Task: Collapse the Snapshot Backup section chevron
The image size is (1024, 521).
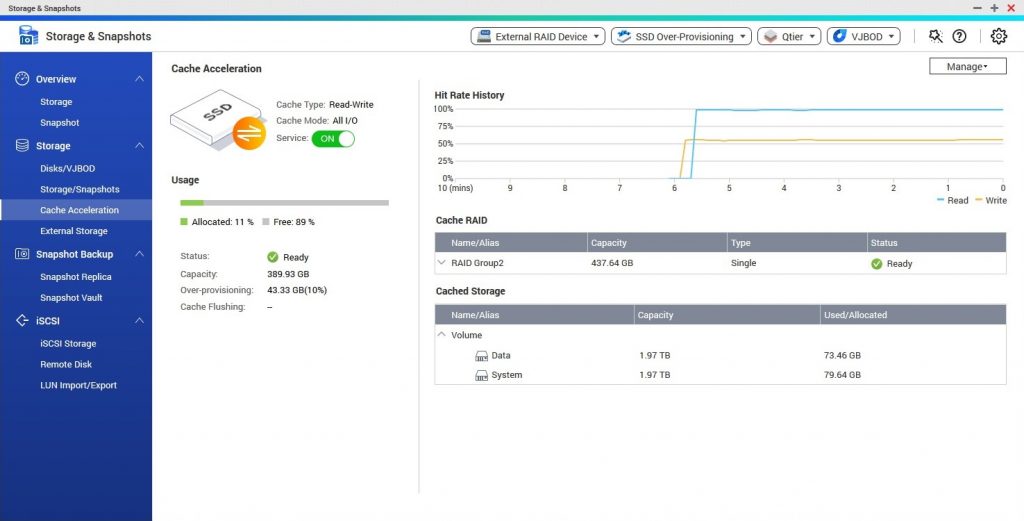Action: click(x=139, y=254)
